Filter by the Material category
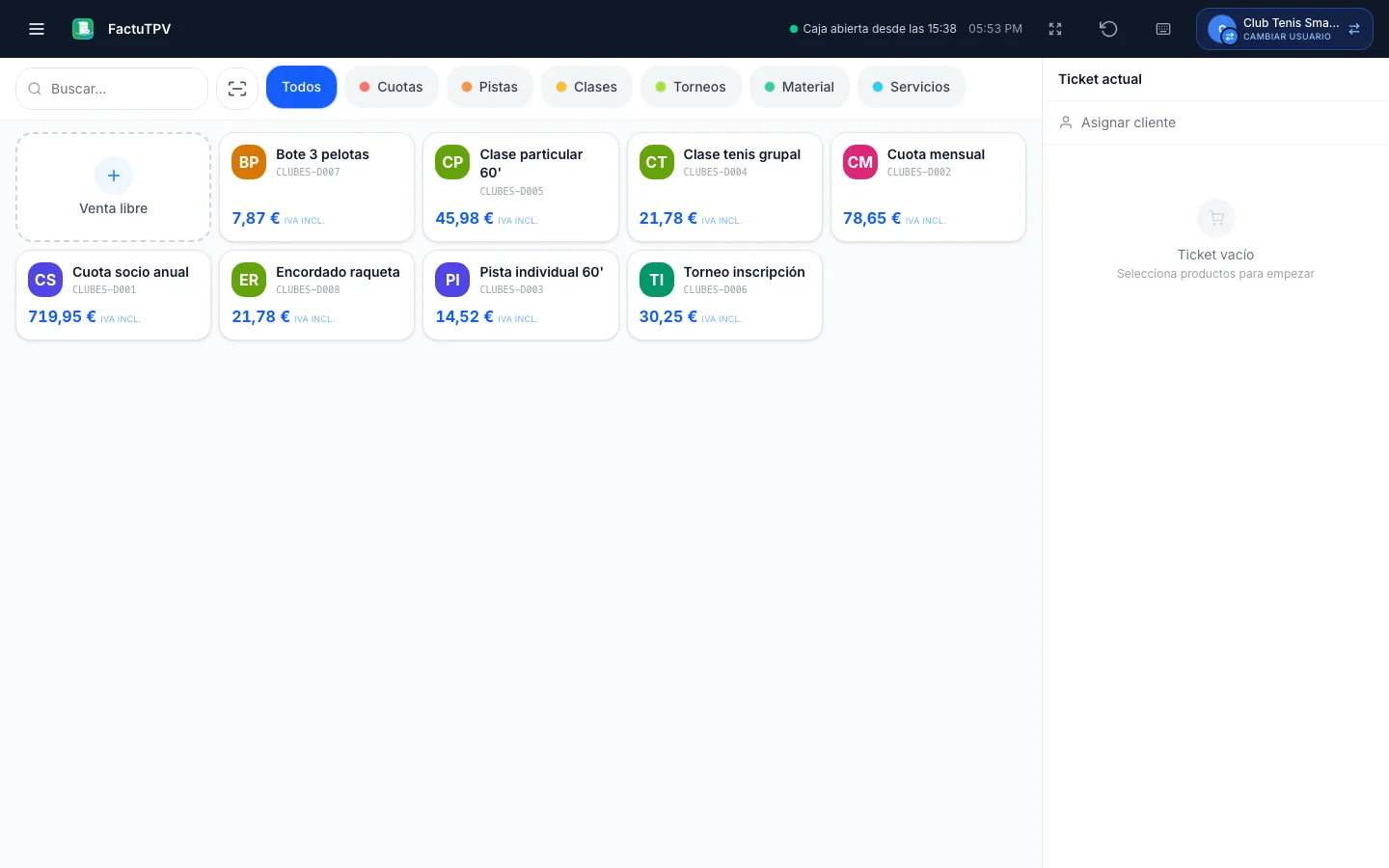The width and height of the screenshot is (1389, 868). 799,87
